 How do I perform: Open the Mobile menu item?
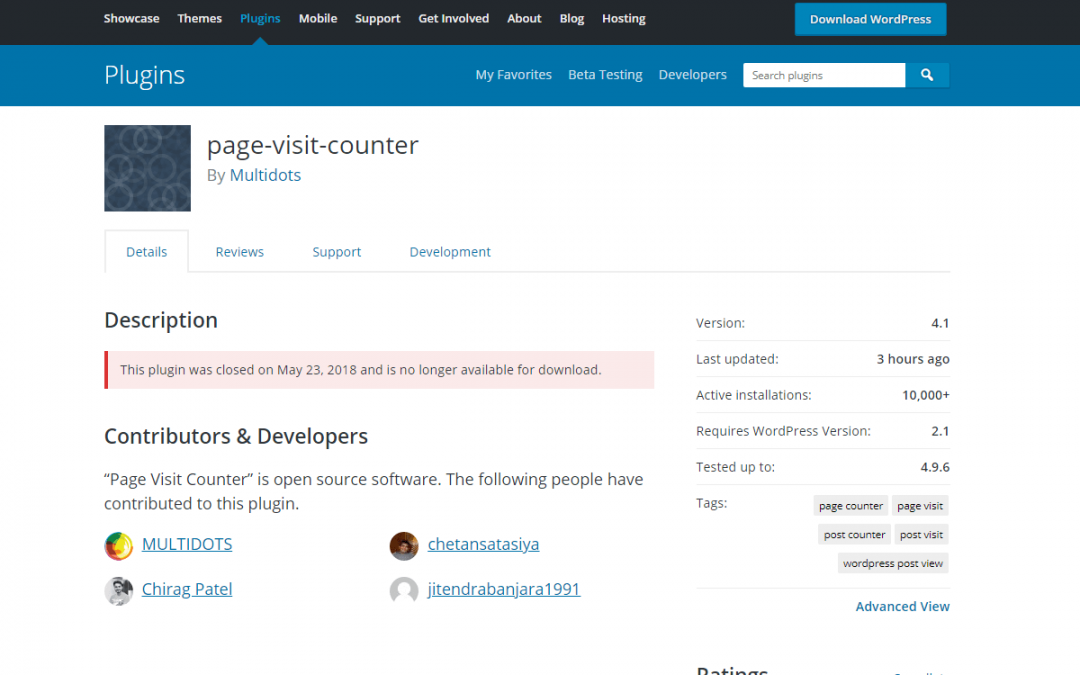[318, 19]
